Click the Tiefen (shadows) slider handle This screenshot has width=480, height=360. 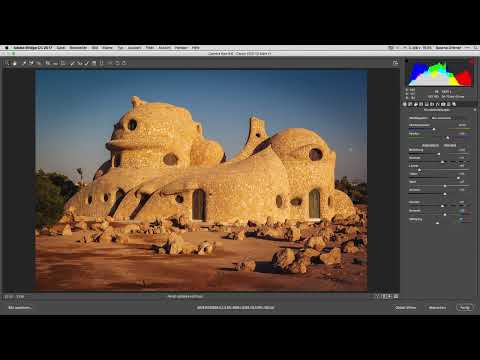click(458, 178)
